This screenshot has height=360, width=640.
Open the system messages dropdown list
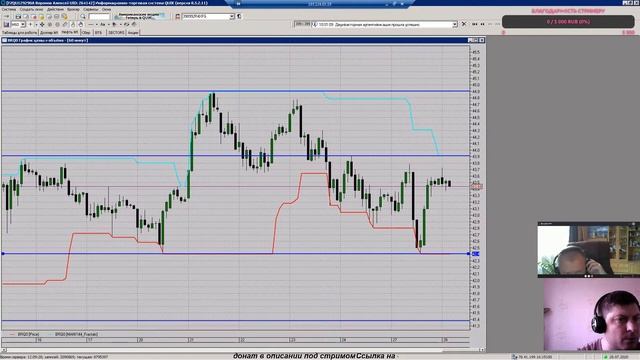pyautogui.click(x=455, y=24)
